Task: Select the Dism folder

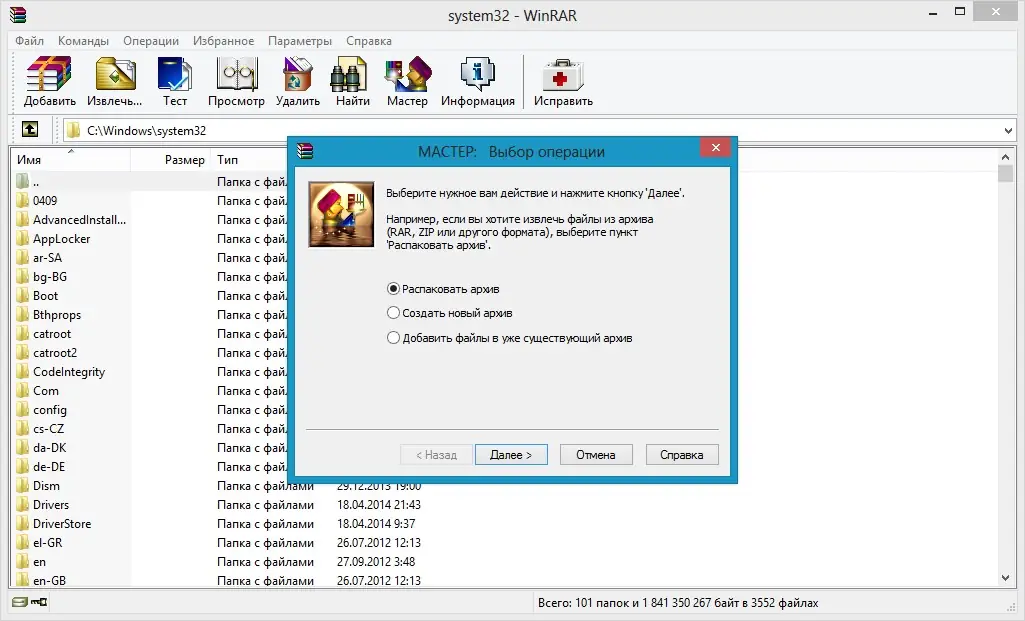Action: click(46, 486)
